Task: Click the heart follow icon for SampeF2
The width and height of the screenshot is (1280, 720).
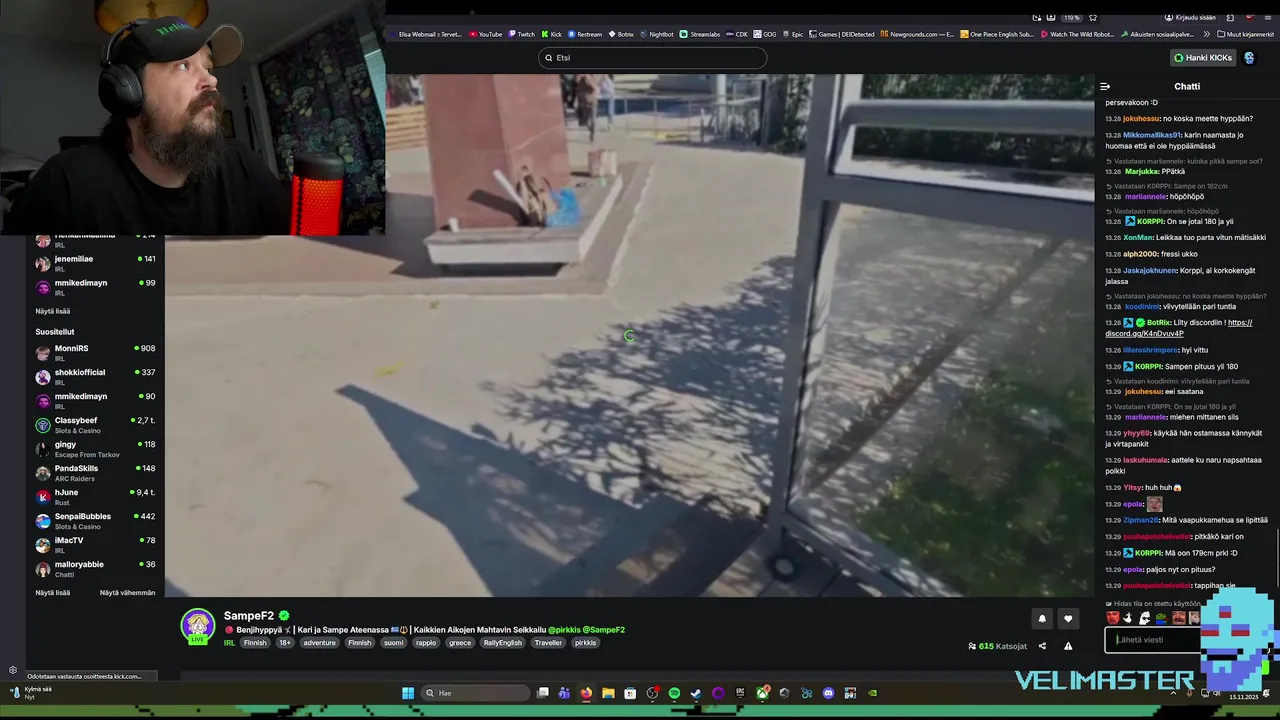Action: pyautogui.click(x=1068, y=619)
